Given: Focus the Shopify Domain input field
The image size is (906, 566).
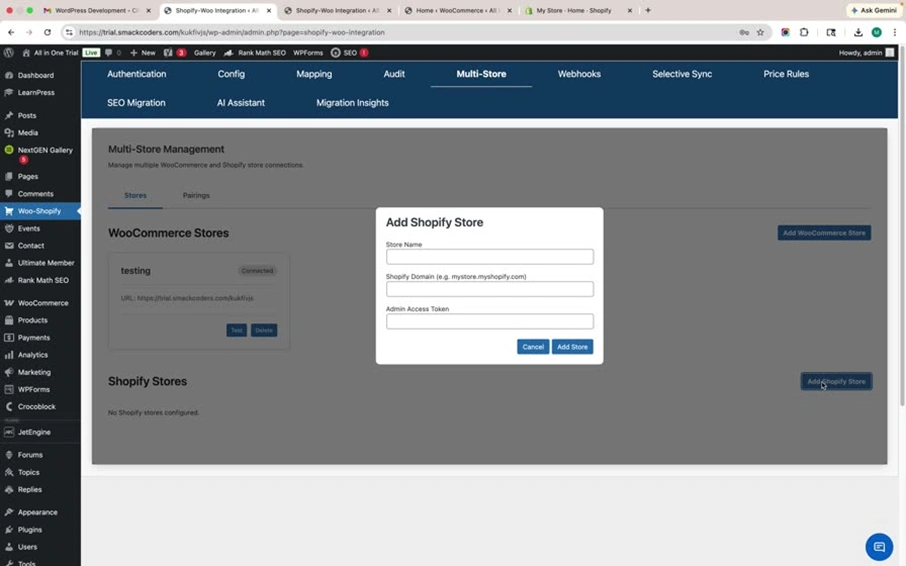Looking at the screenshot, I should (489, 289).
